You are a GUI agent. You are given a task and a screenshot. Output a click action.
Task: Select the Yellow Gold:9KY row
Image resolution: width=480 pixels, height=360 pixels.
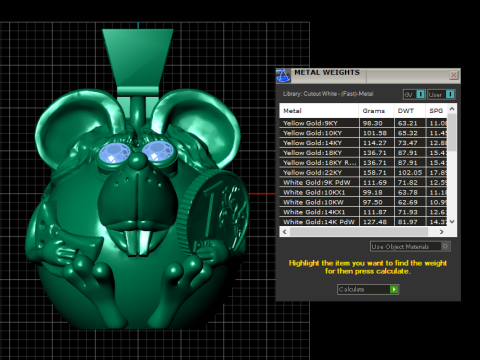click(x=363, y=123)
